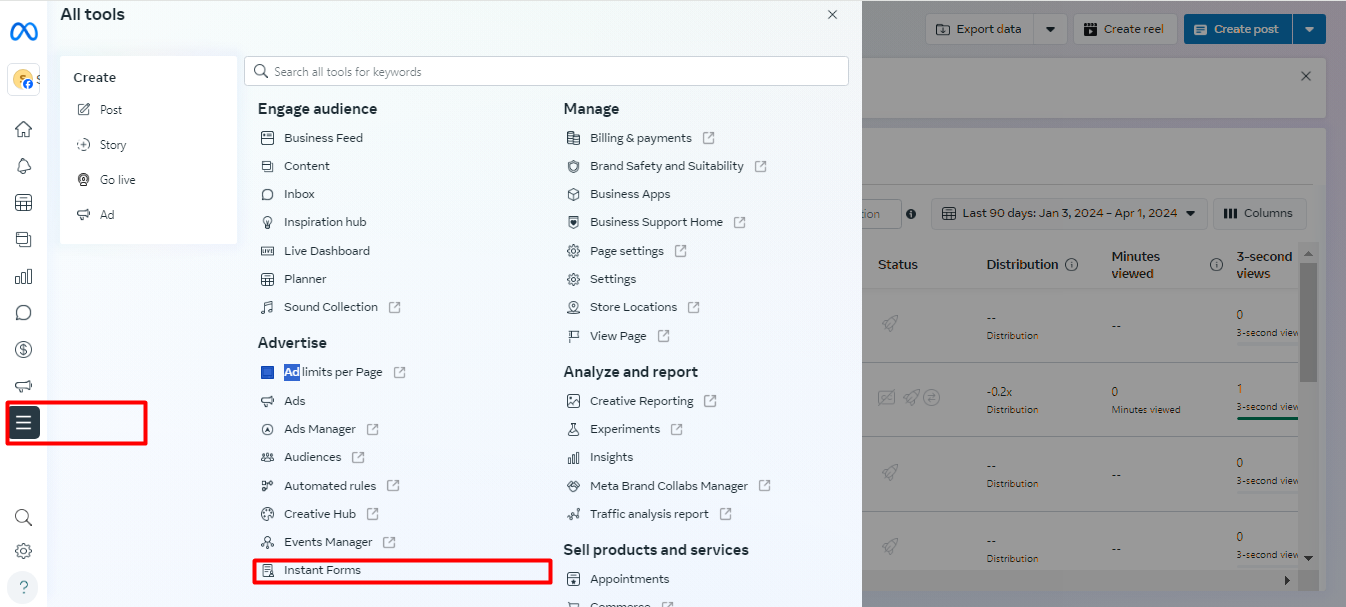Close the All tools panel
The height and width of the screenshot is (607, 1346).
[832, 15]
